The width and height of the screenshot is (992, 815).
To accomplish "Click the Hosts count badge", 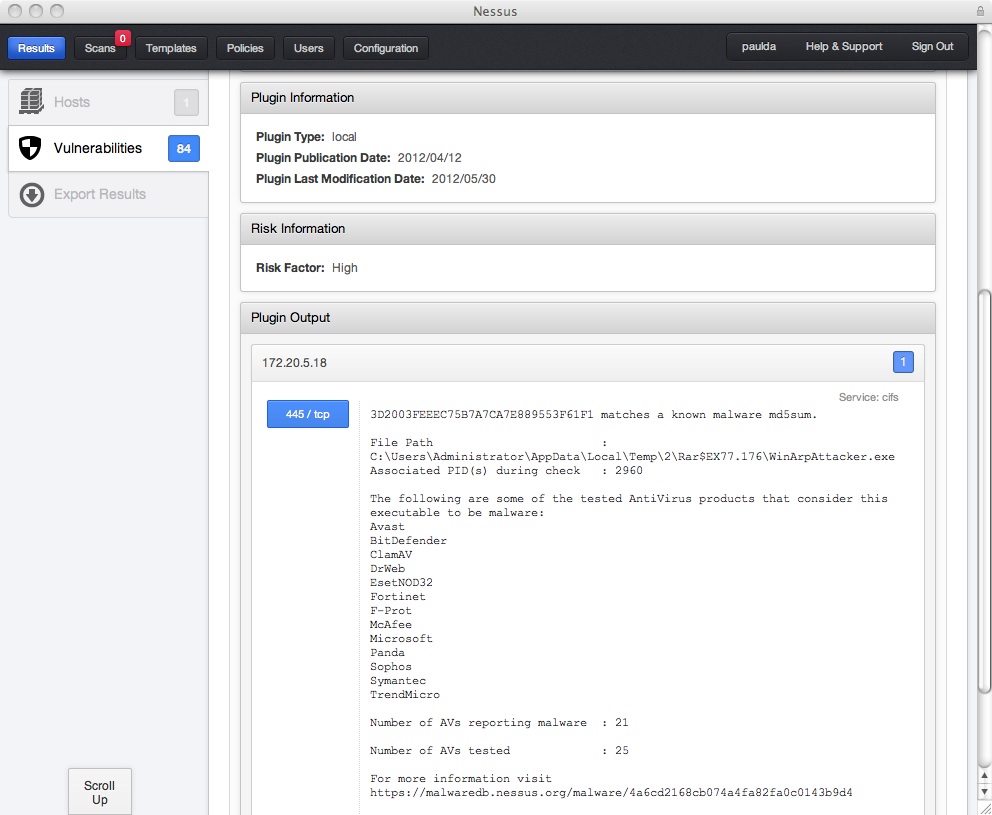I will click(x=186, y=103).
